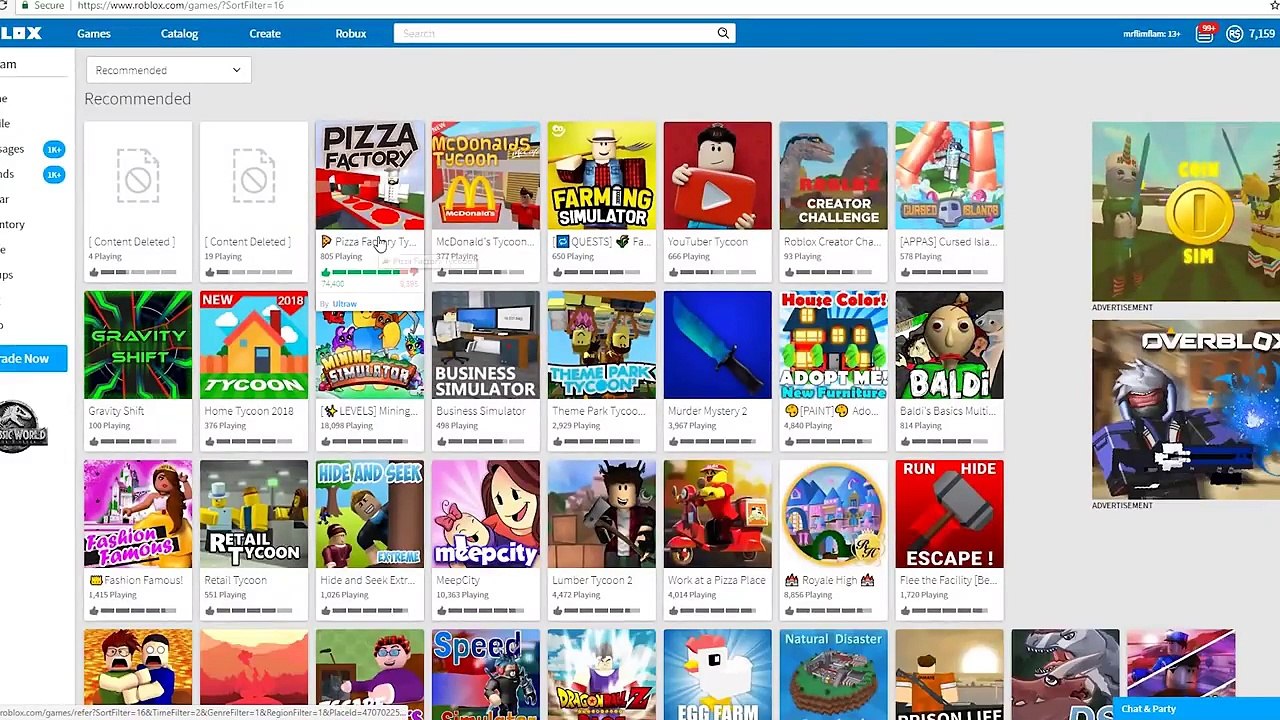Open Roblox Creator Challenge thumbnail
Image resolution: width=1280 pixels, height=720 pixels.
[834, 176]
